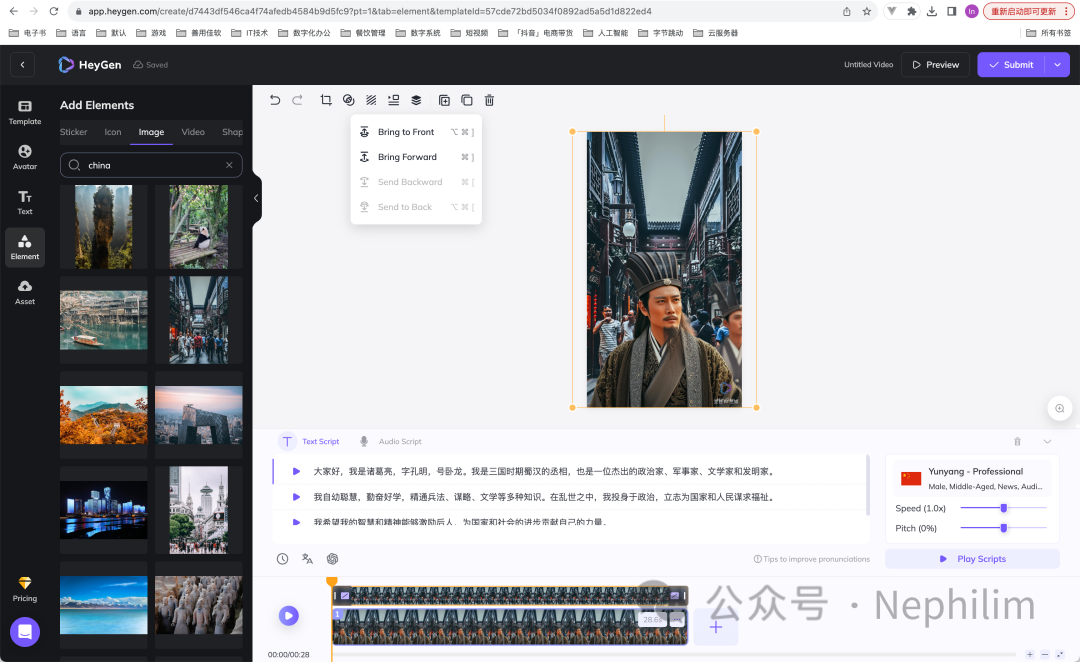This screenshot has height=662, width=1080.
Task: Click the Preview button
Action: 935,65
